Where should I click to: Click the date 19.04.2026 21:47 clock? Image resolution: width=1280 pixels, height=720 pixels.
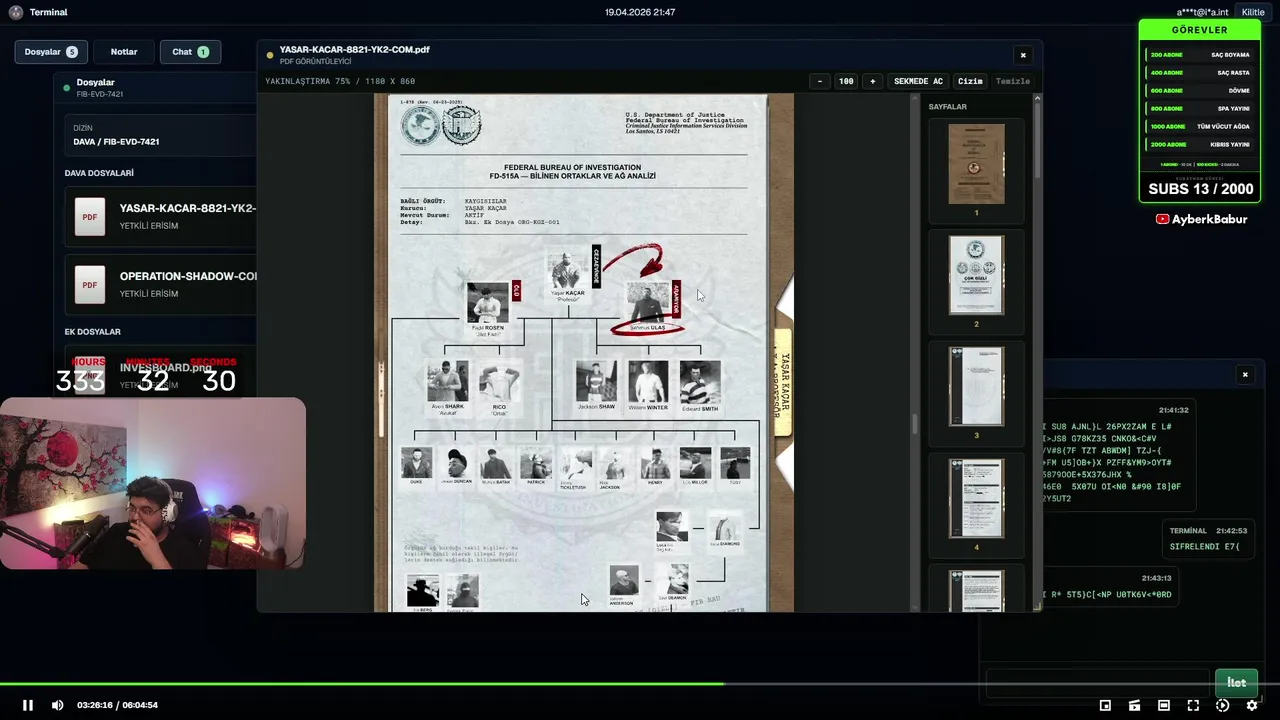pyautogui.click(x=640, y=12)
